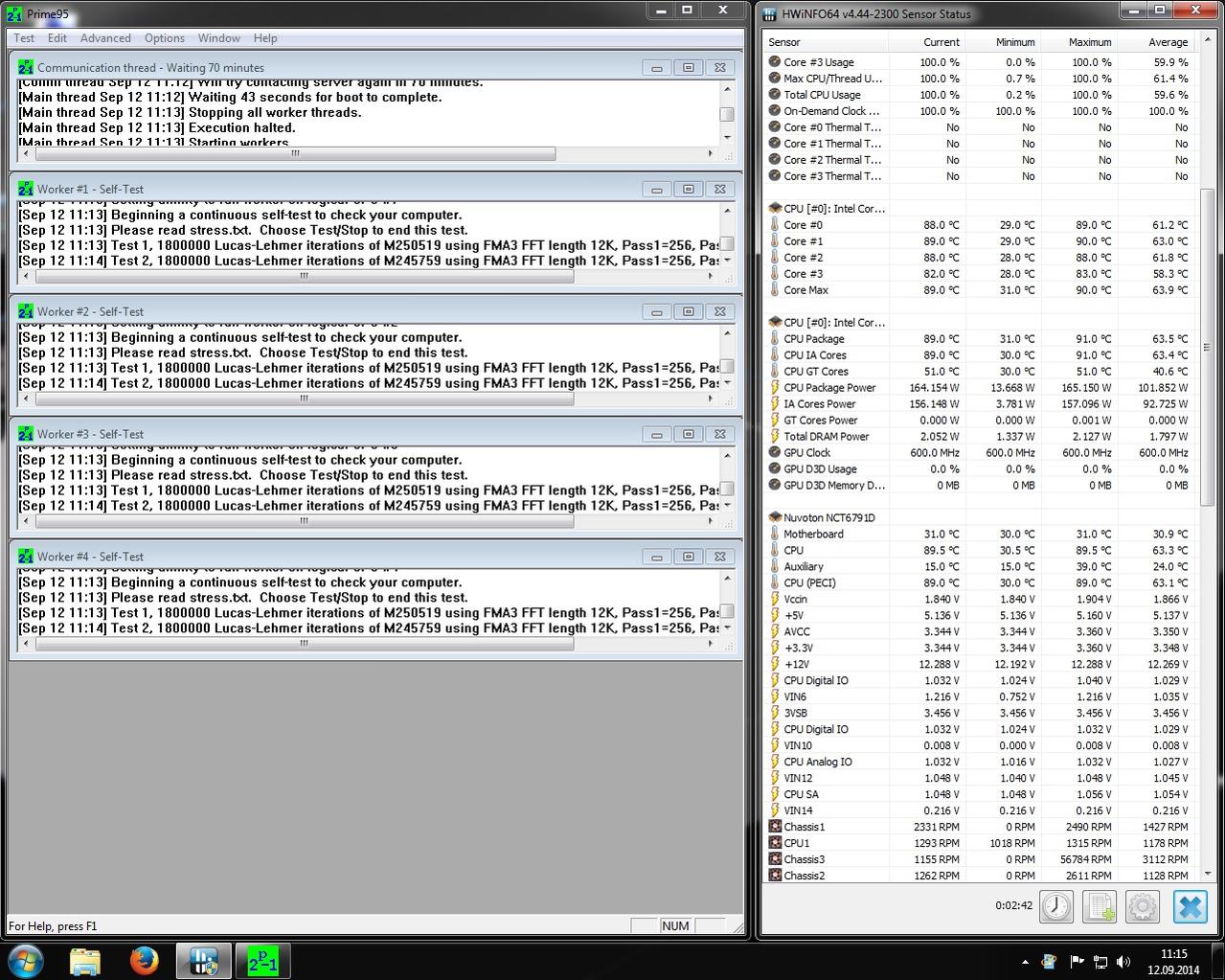
Task: Click thermometer icon beside Core #0 temperature
Action: [x=775, y=225]
